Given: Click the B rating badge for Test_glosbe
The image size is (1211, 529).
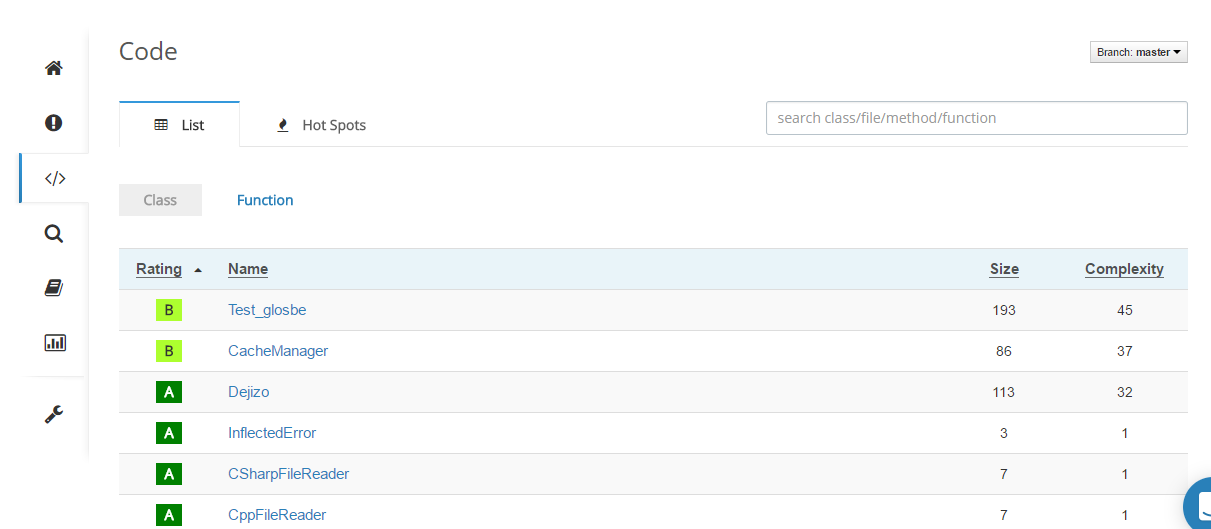Looking at the screenshot, I should point(168,310).
